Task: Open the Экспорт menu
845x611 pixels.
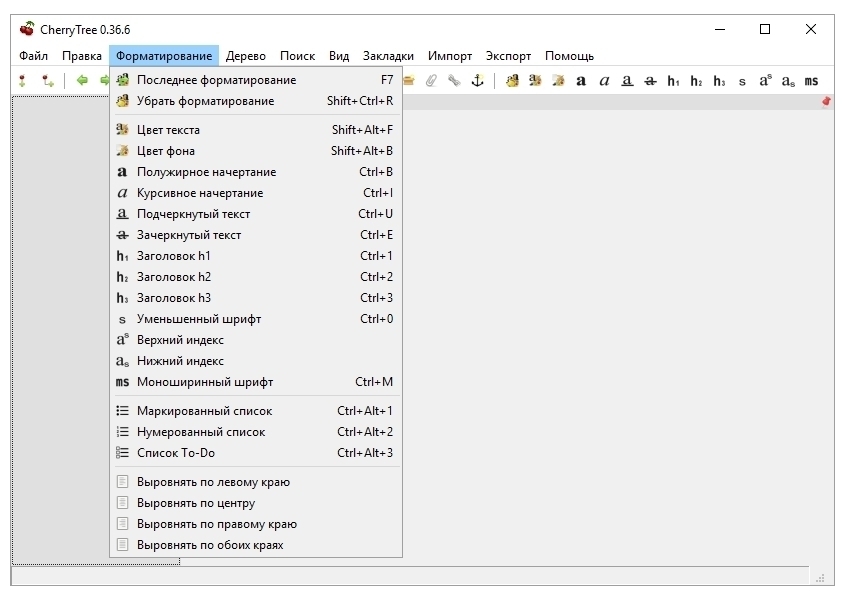Action: 508,56
